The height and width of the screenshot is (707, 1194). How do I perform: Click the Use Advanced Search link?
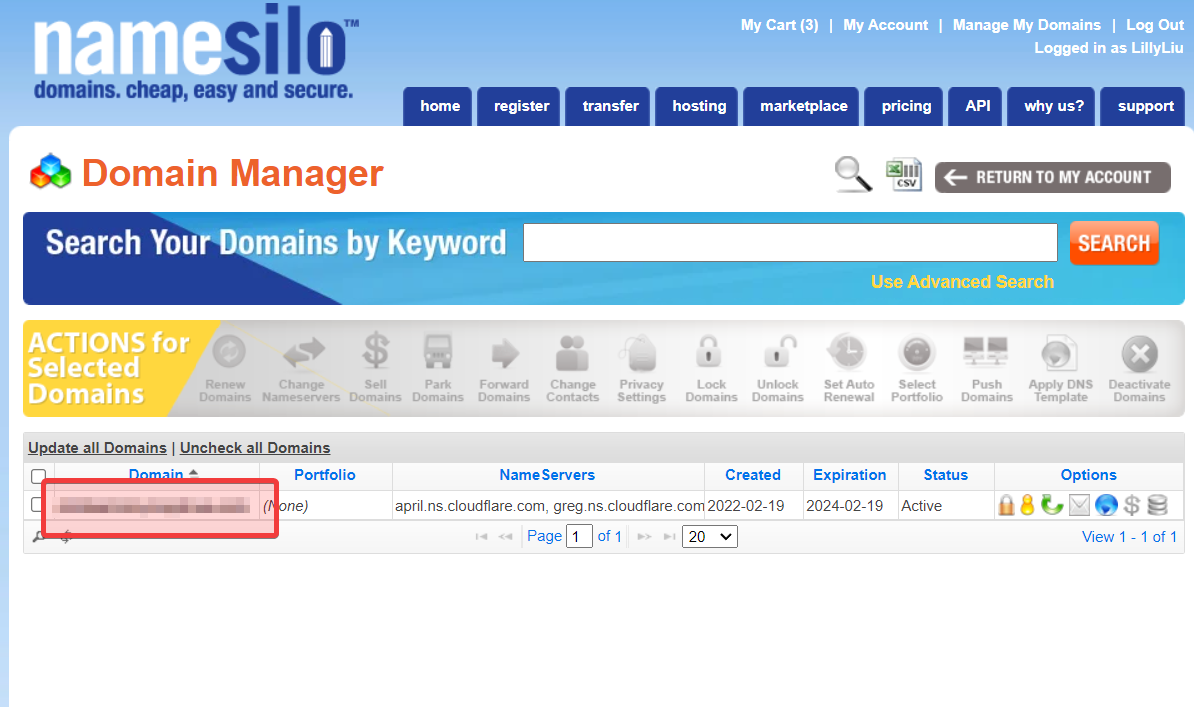point(962,282)
